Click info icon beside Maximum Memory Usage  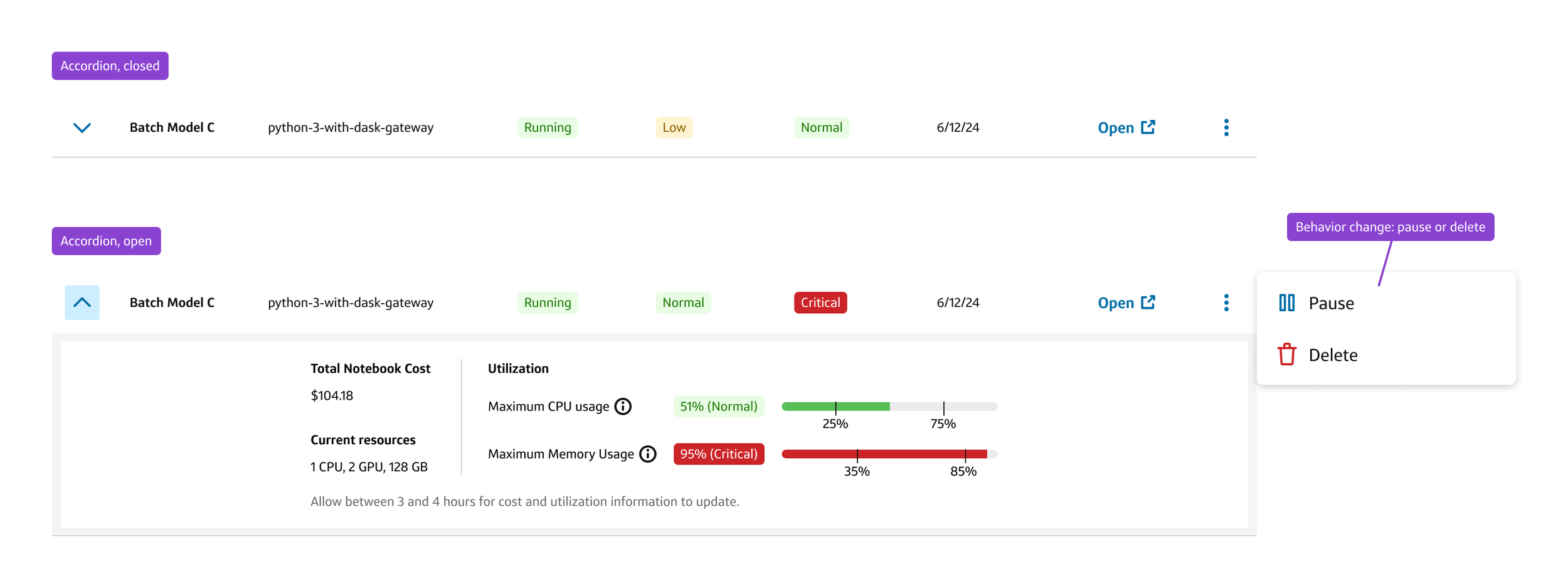(x=648, y=454)
